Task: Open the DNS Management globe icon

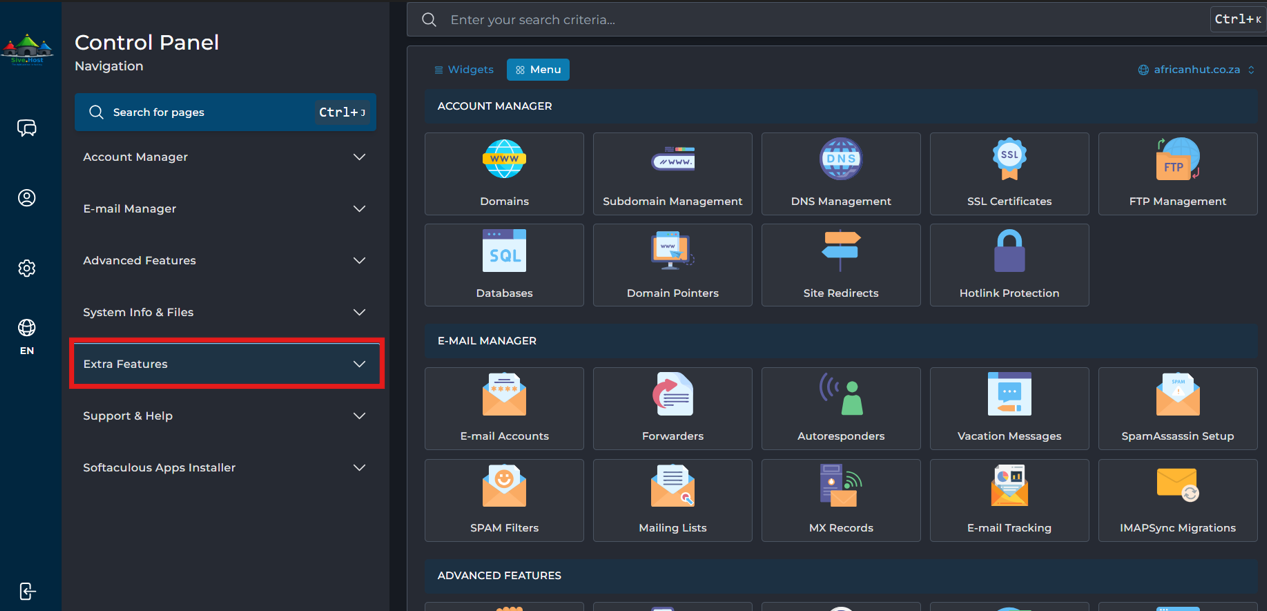Action: point(841,174)
